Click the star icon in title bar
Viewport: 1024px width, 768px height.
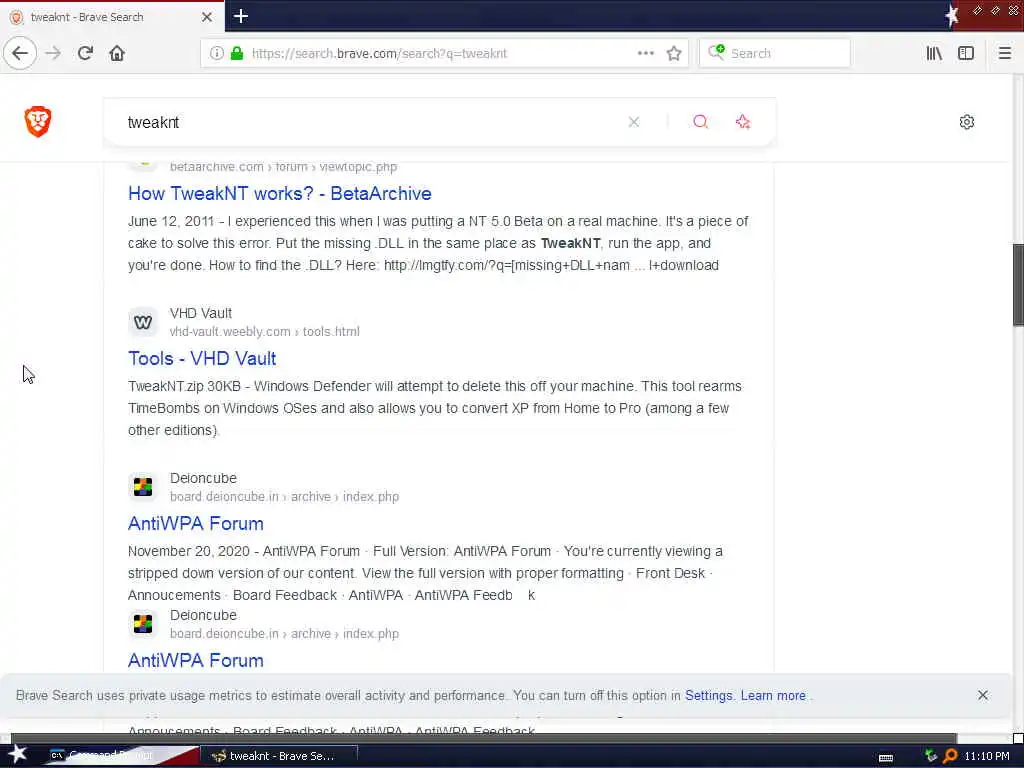[952, 16]
